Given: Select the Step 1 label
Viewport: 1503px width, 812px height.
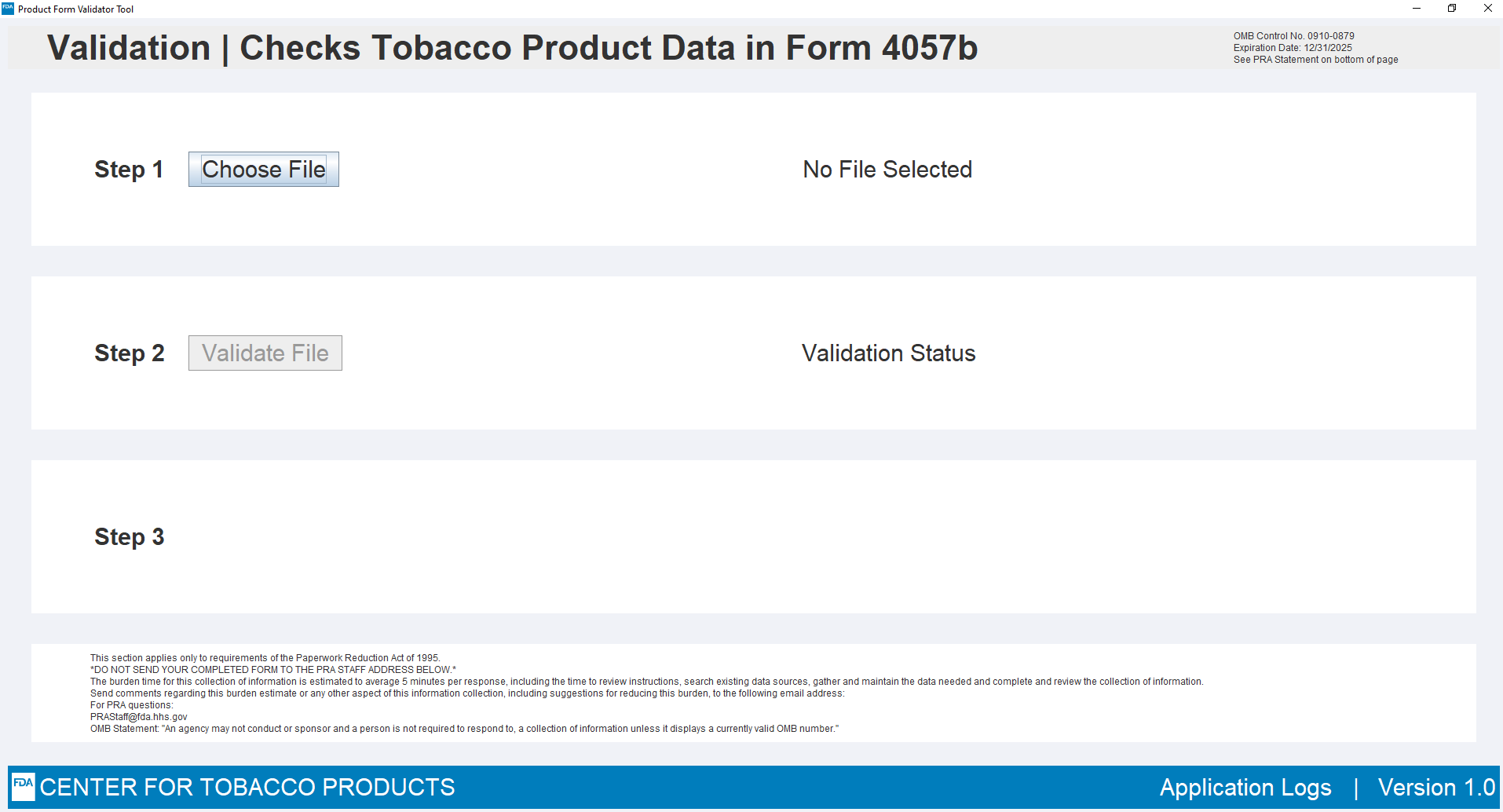Looking at the screenshot, I should [x=129, y=170].
